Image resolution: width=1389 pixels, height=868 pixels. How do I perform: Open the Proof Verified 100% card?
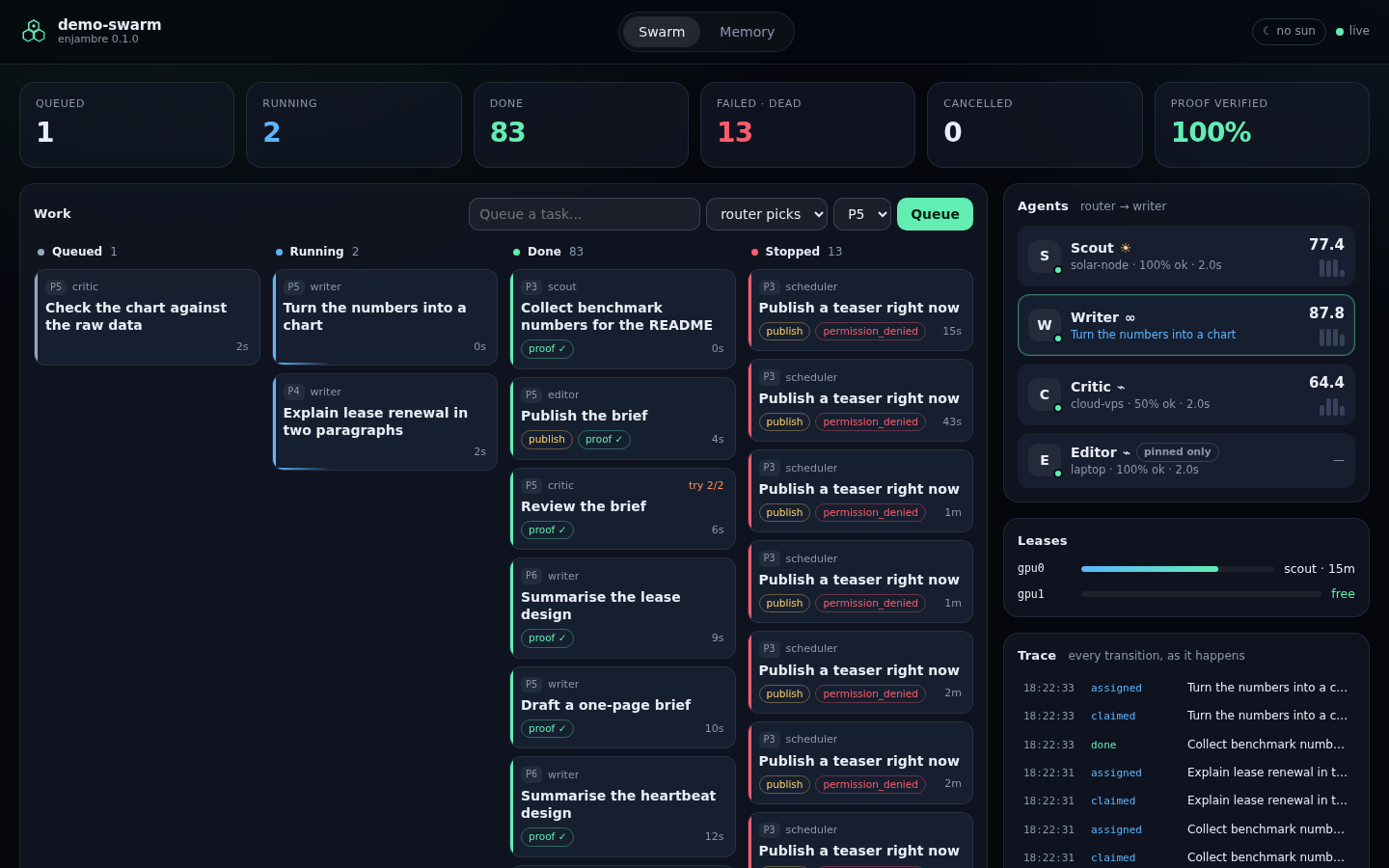click(1262, 124)
